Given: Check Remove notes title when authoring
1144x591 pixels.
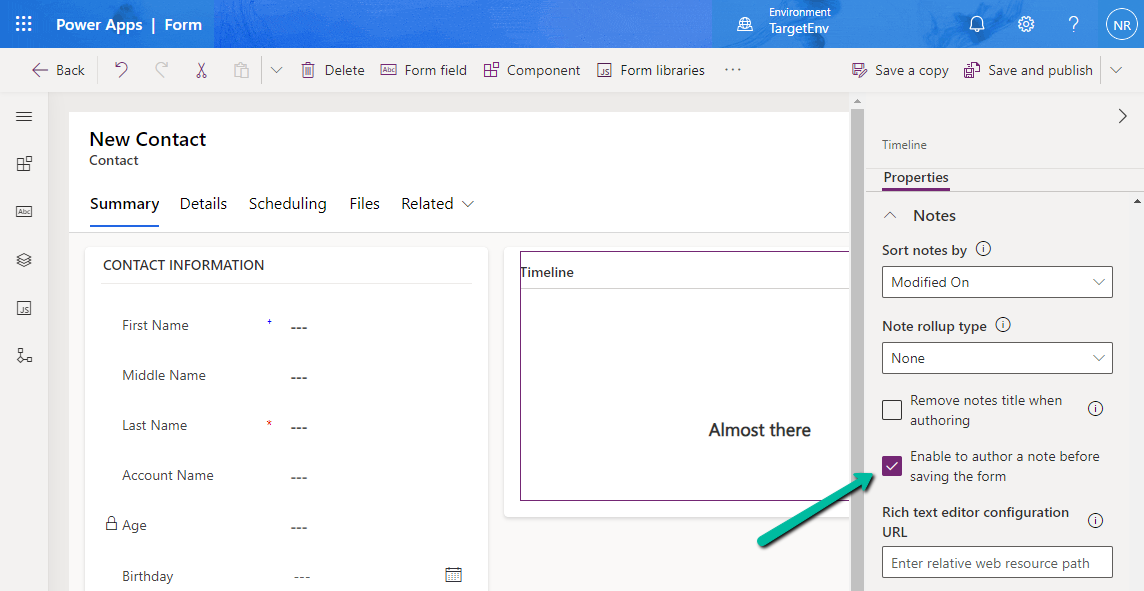Looking at the screenshot, I should [x=892, y=410].
